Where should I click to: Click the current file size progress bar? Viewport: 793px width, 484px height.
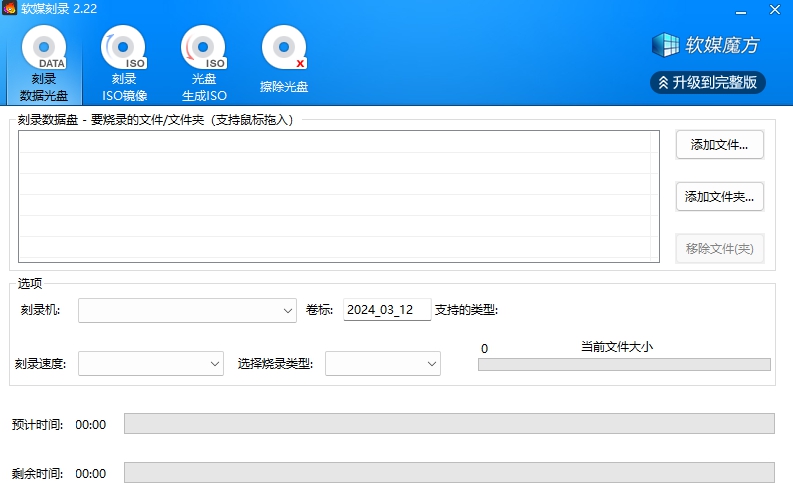click(x=624, y=364)
